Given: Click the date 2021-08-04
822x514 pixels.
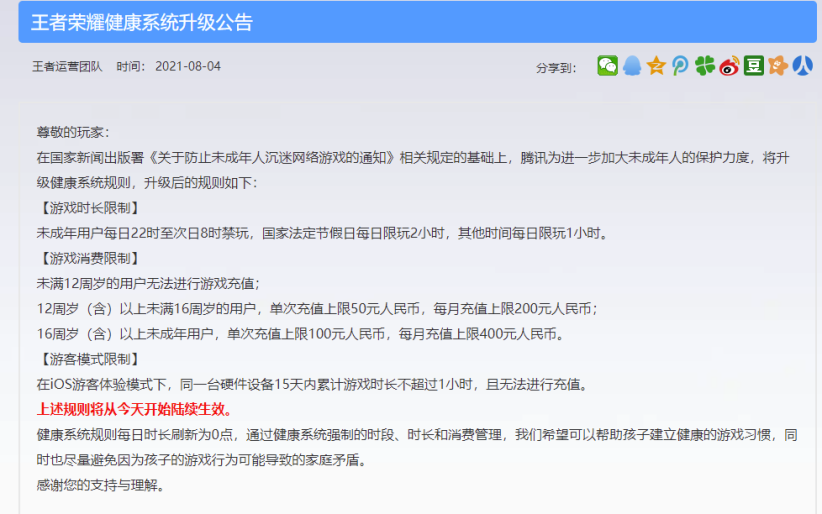Looking at the screenshot, I should pos(188,67).
